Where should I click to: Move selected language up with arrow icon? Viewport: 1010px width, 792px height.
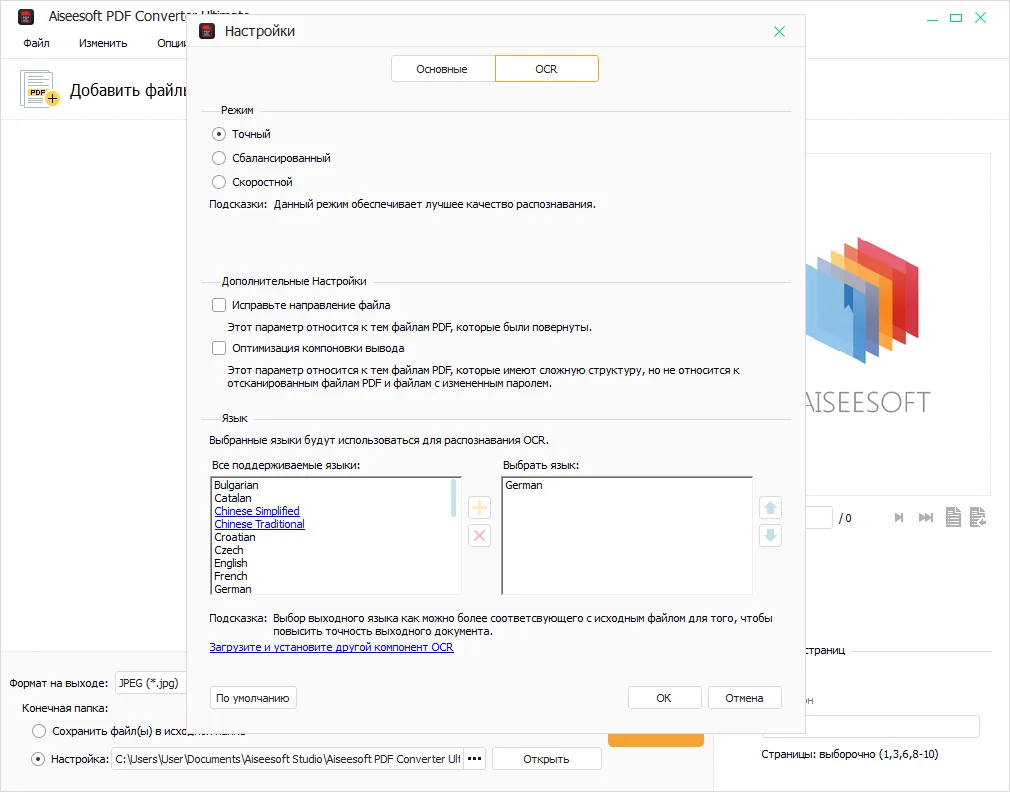(770, 508)
